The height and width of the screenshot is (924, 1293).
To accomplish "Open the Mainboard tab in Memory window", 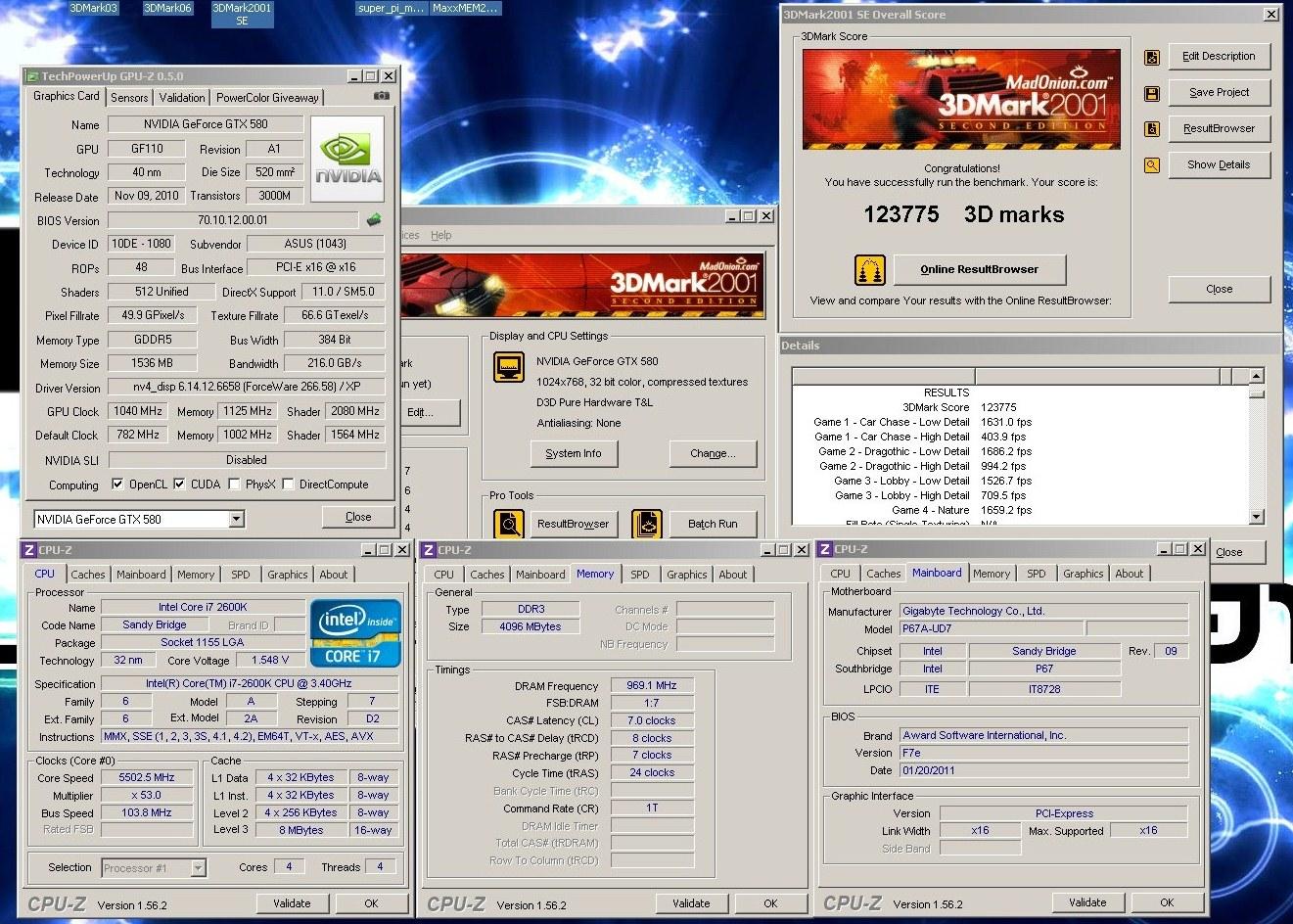I will (540, 575).
